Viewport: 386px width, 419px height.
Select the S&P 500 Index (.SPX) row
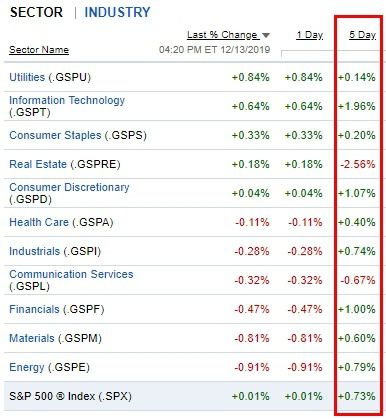(x=193, y=396)
